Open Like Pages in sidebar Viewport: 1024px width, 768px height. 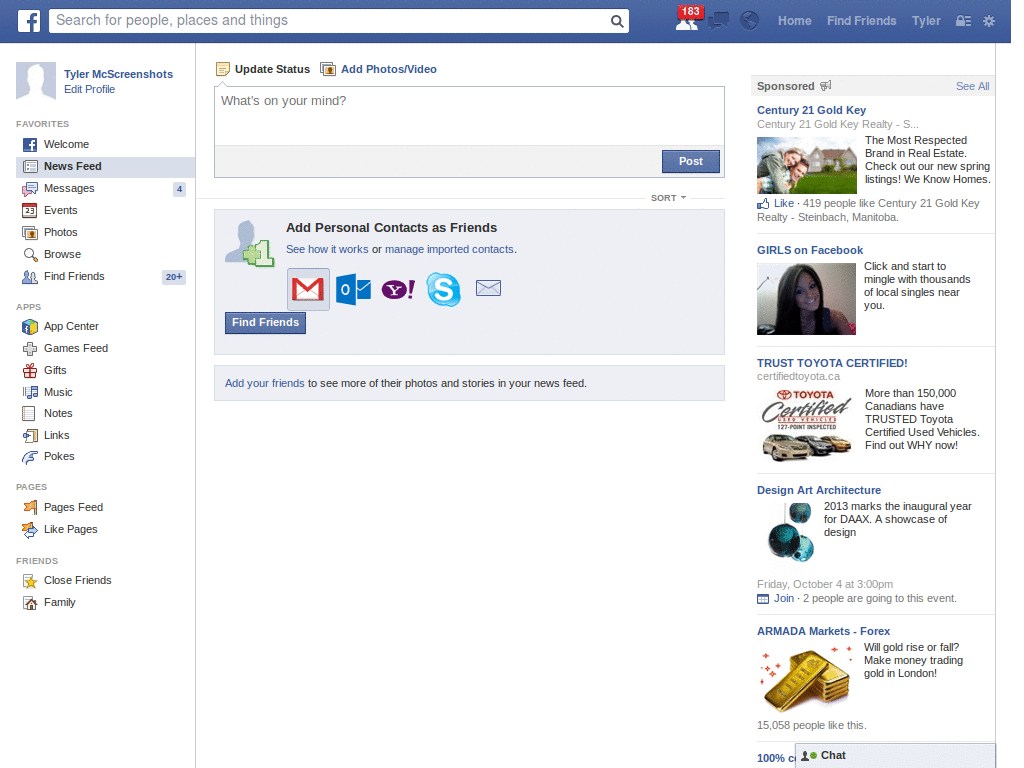pyautogui.click(x=71, y=530)
